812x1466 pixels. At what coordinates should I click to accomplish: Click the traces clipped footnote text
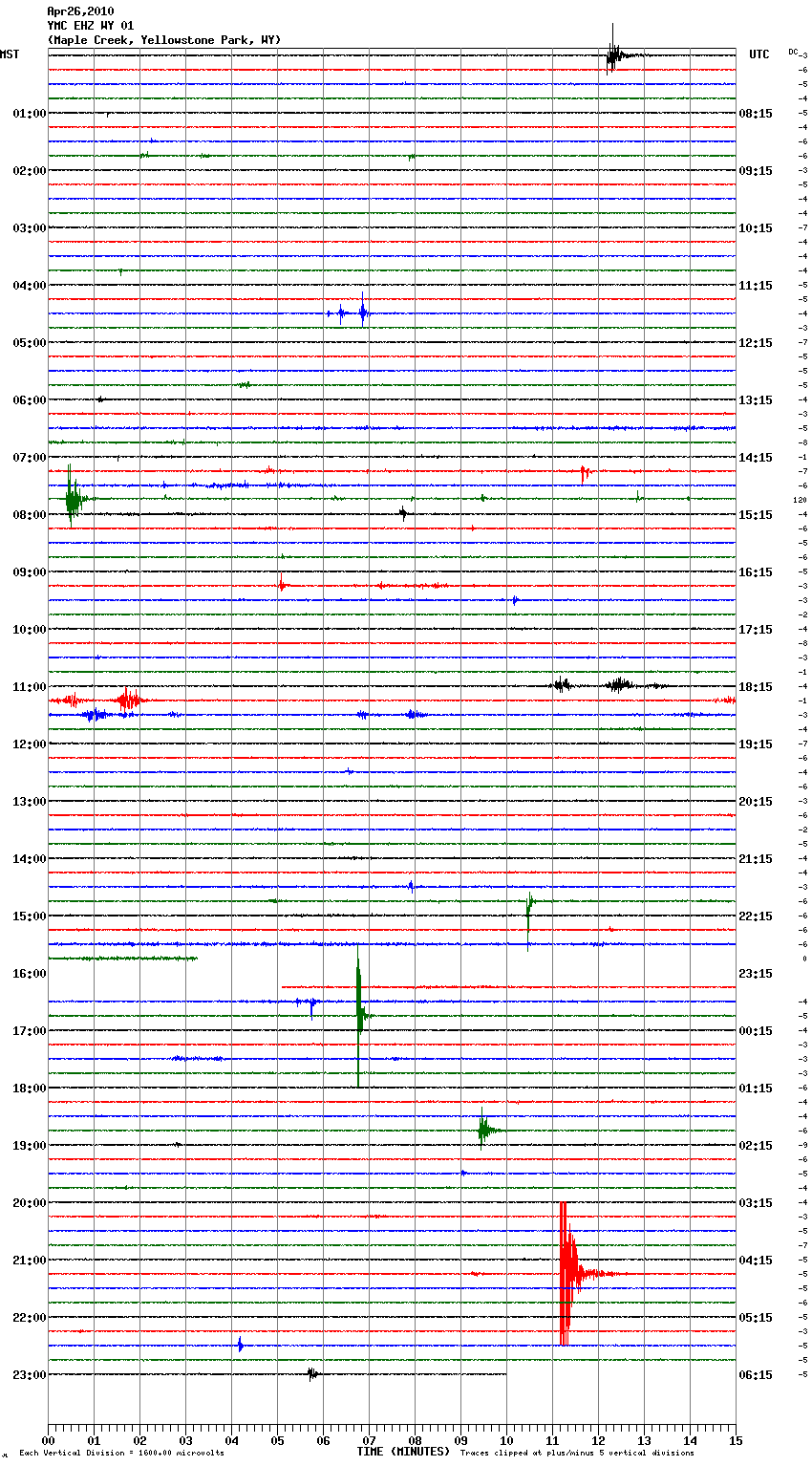577,1454
